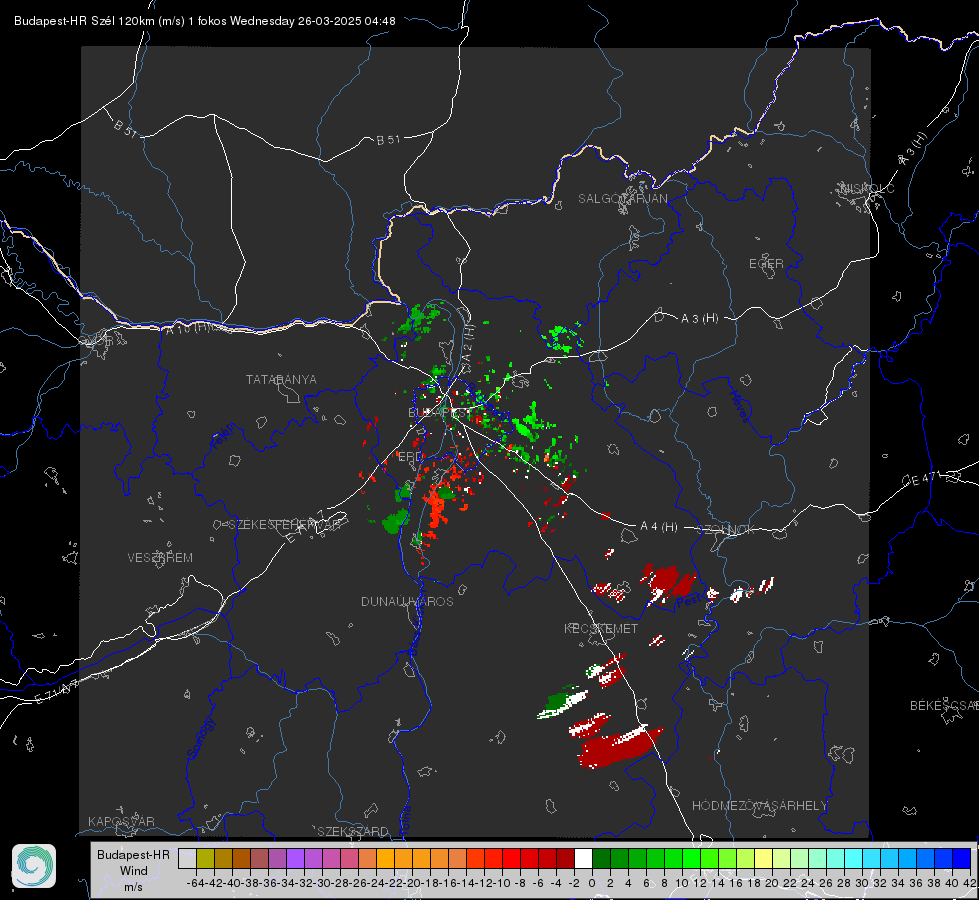
Task: Select the white swatch between -2 and 0
Action: (x=583, y=858)
